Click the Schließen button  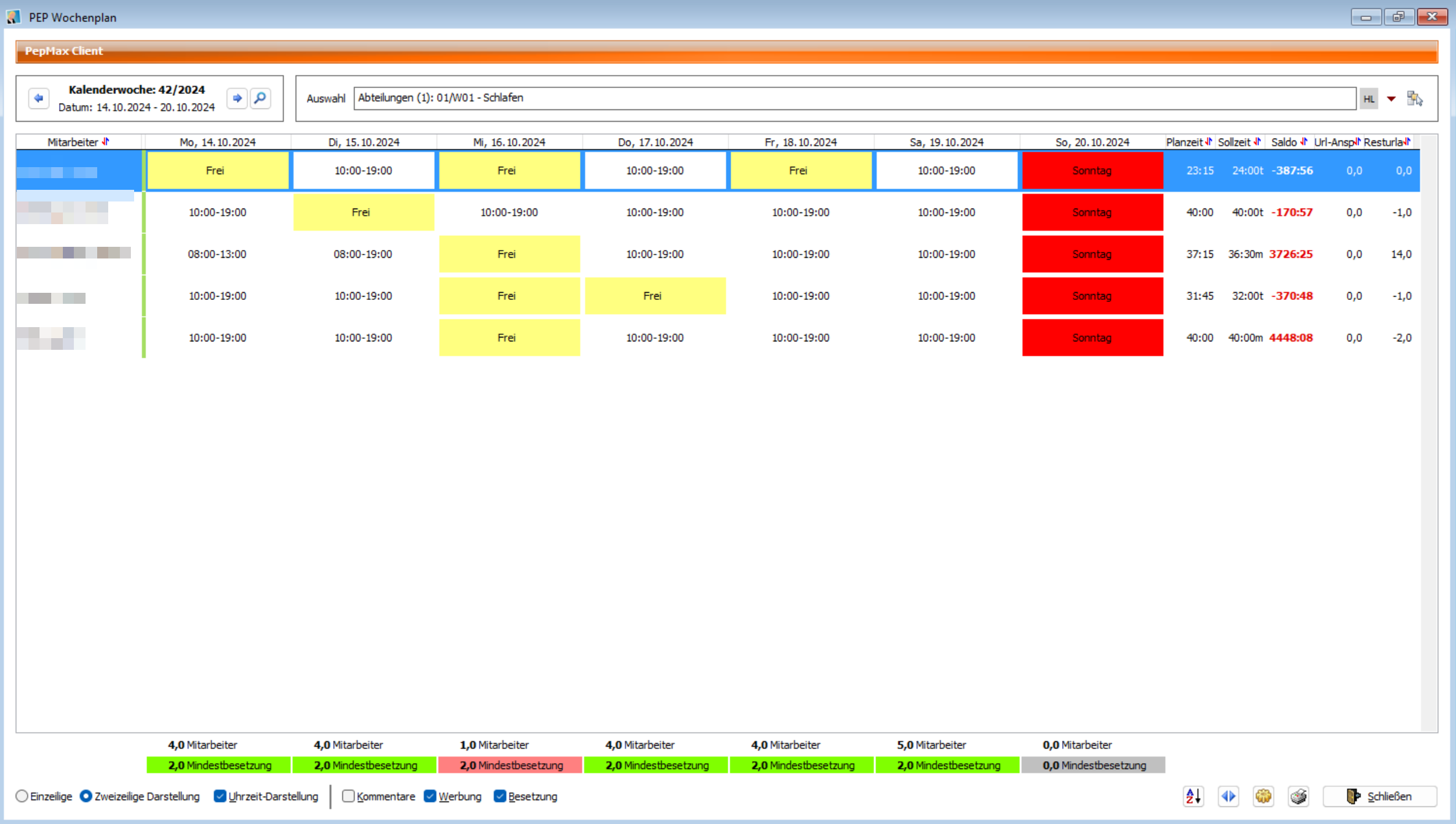pos(1380,796)
